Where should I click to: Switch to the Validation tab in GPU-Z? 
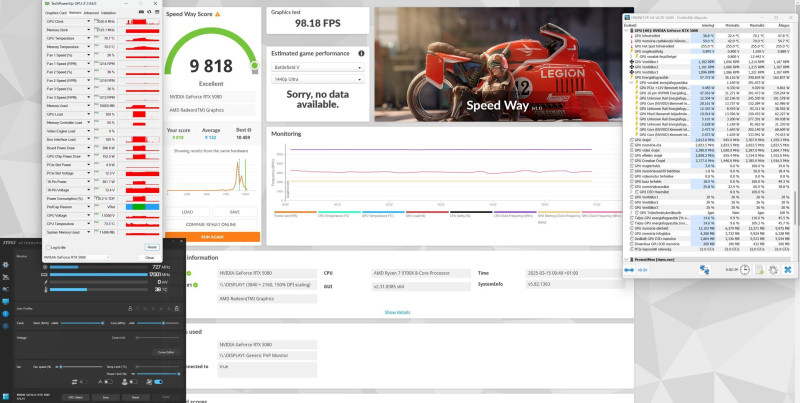[x=108, y=13]
